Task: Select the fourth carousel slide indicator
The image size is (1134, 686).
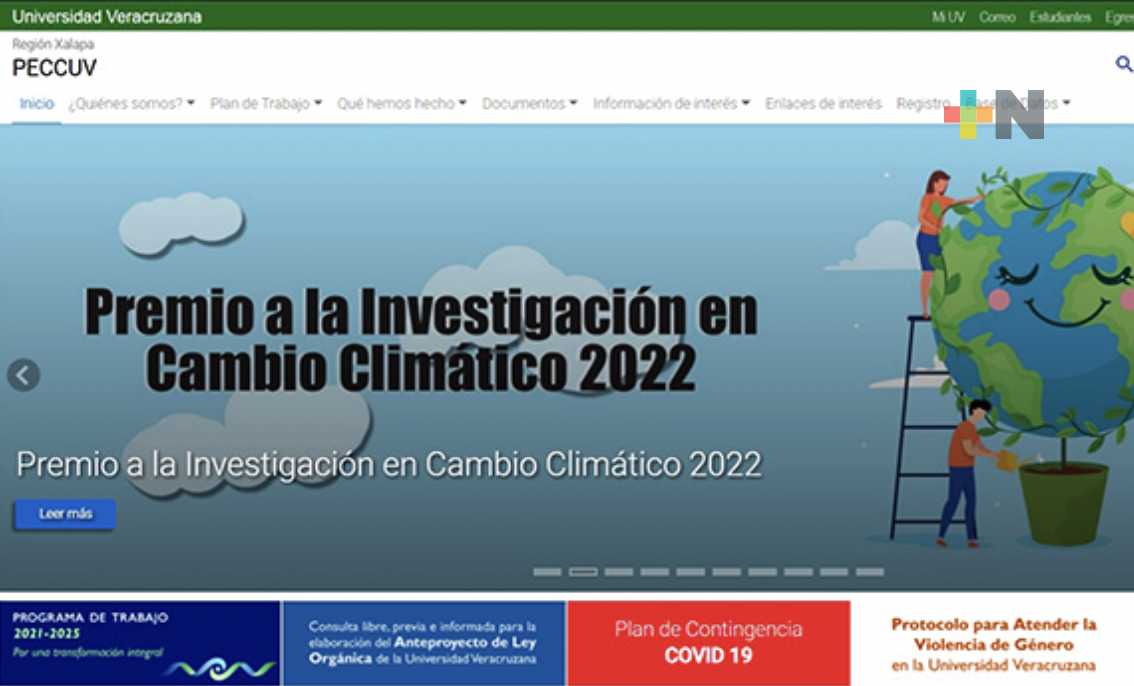Action: pos(655,572)
